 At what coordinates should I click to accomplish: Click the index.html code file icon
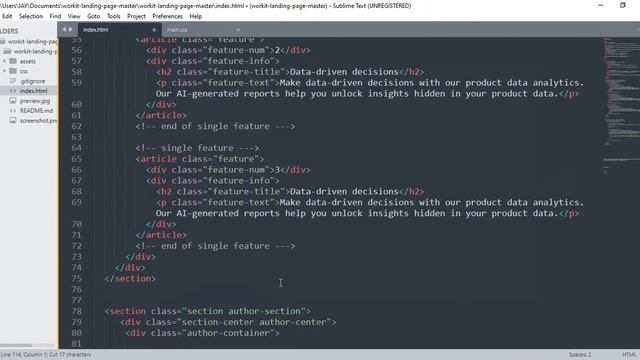13,91
